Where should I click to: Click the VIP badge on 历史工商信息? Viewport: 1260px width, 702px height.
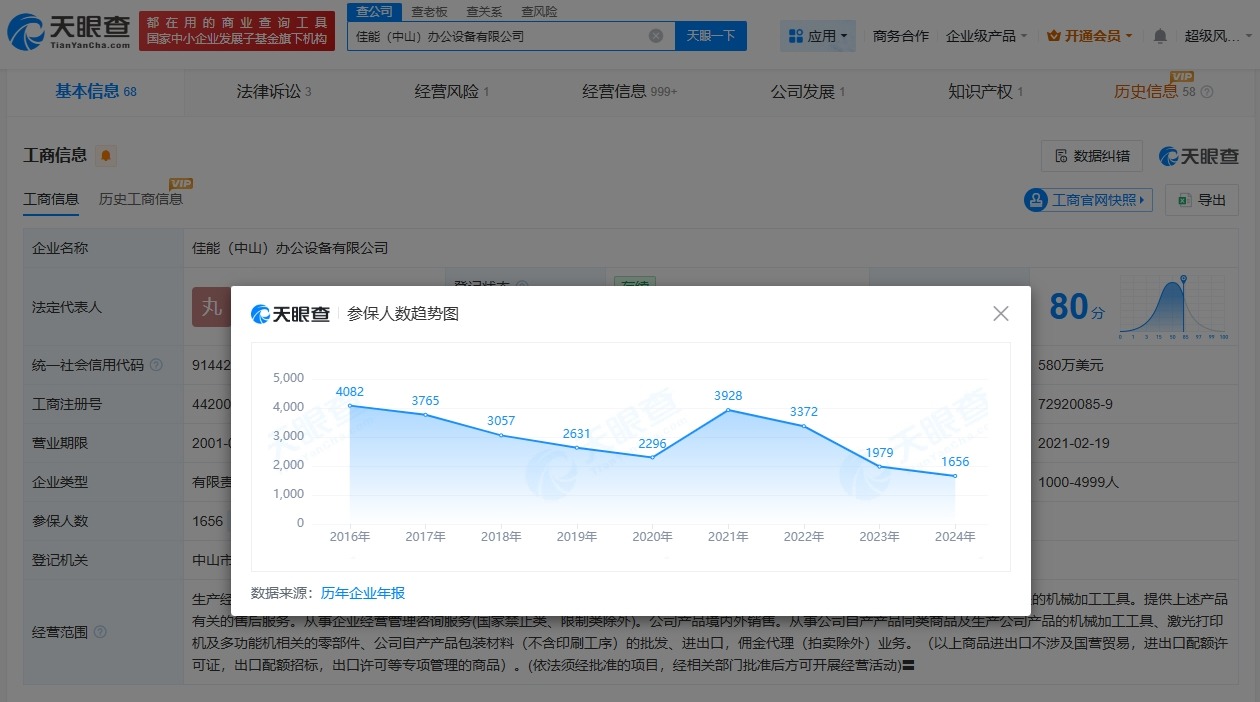click(180, 185)
